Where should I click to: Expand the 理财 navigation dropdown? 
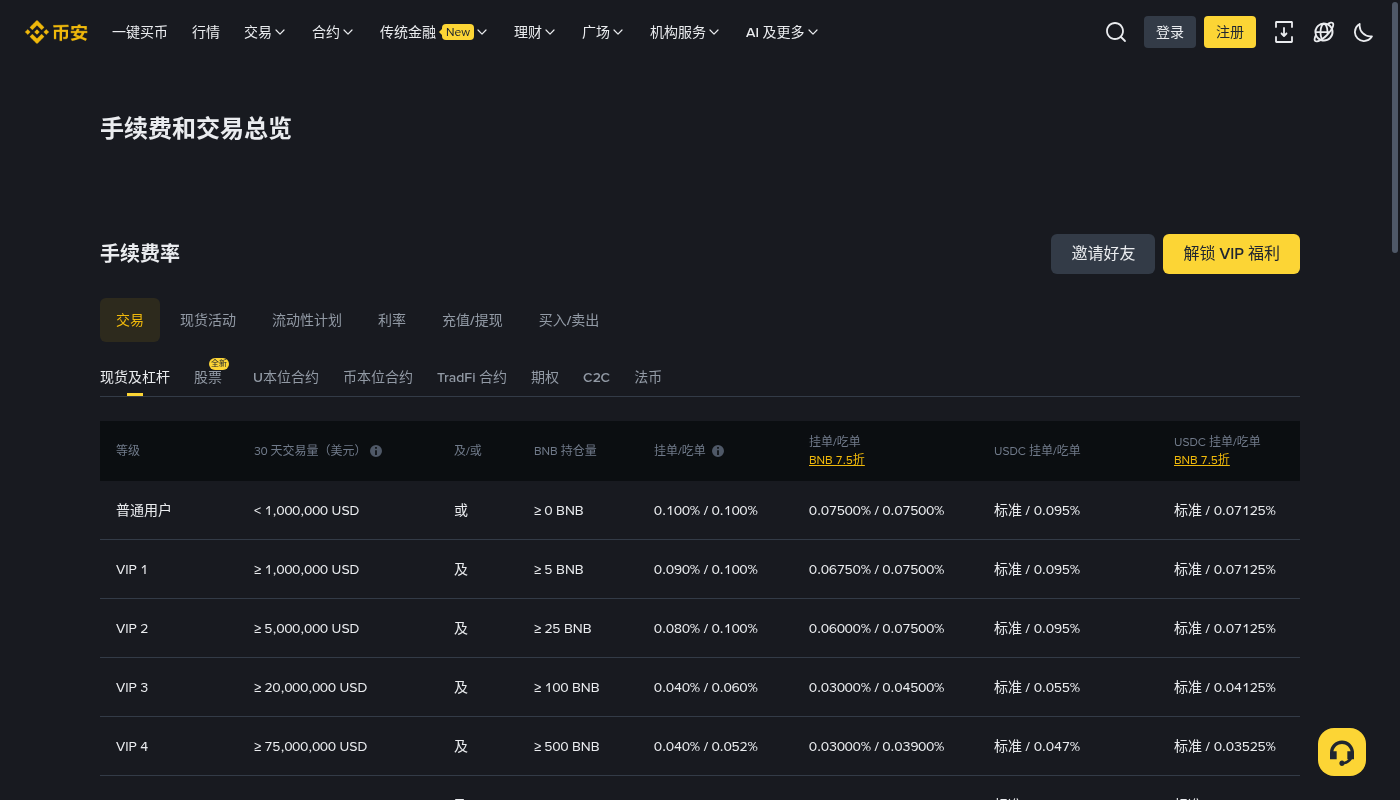pyautogui.click(x=535, y=32)
